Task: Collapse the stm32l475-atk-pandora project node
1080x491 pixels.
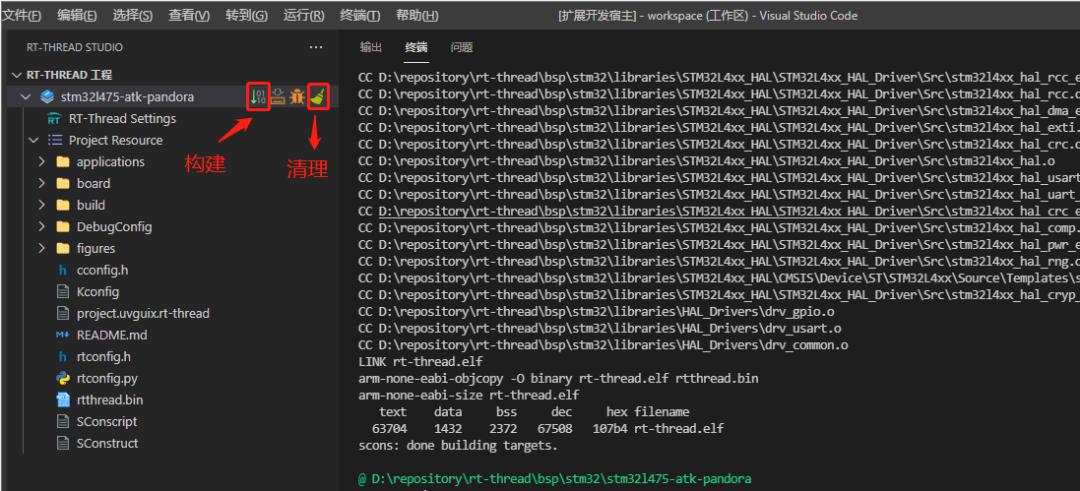Action: [x=26, y=96]
